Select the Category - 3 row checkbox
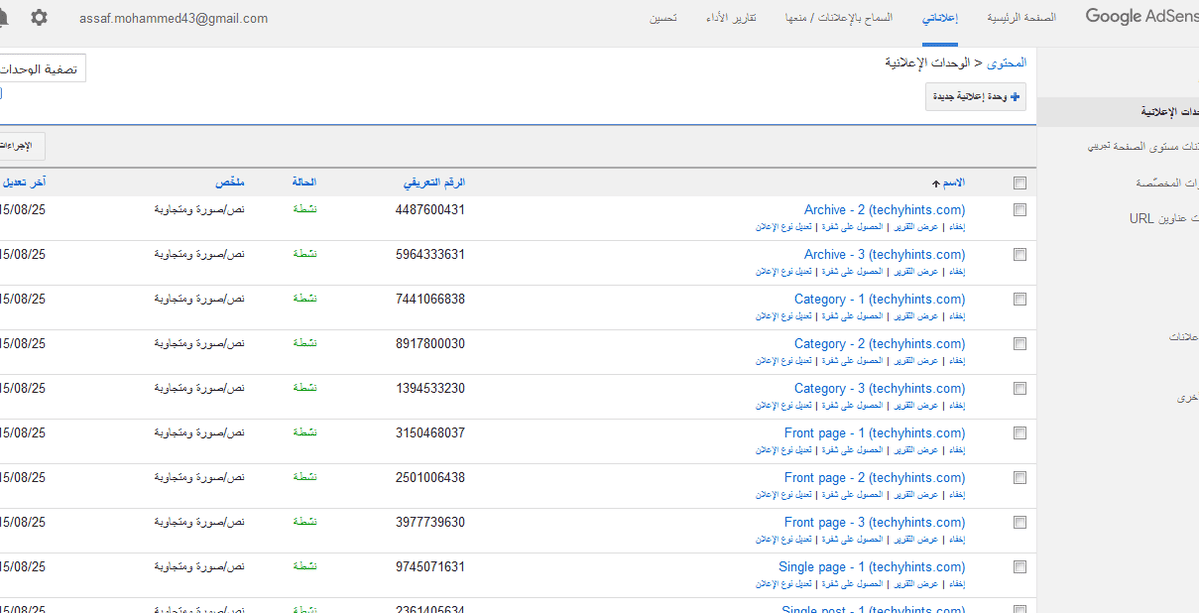This screenshot has height=613, width=1199. (x=1019, y=389)
